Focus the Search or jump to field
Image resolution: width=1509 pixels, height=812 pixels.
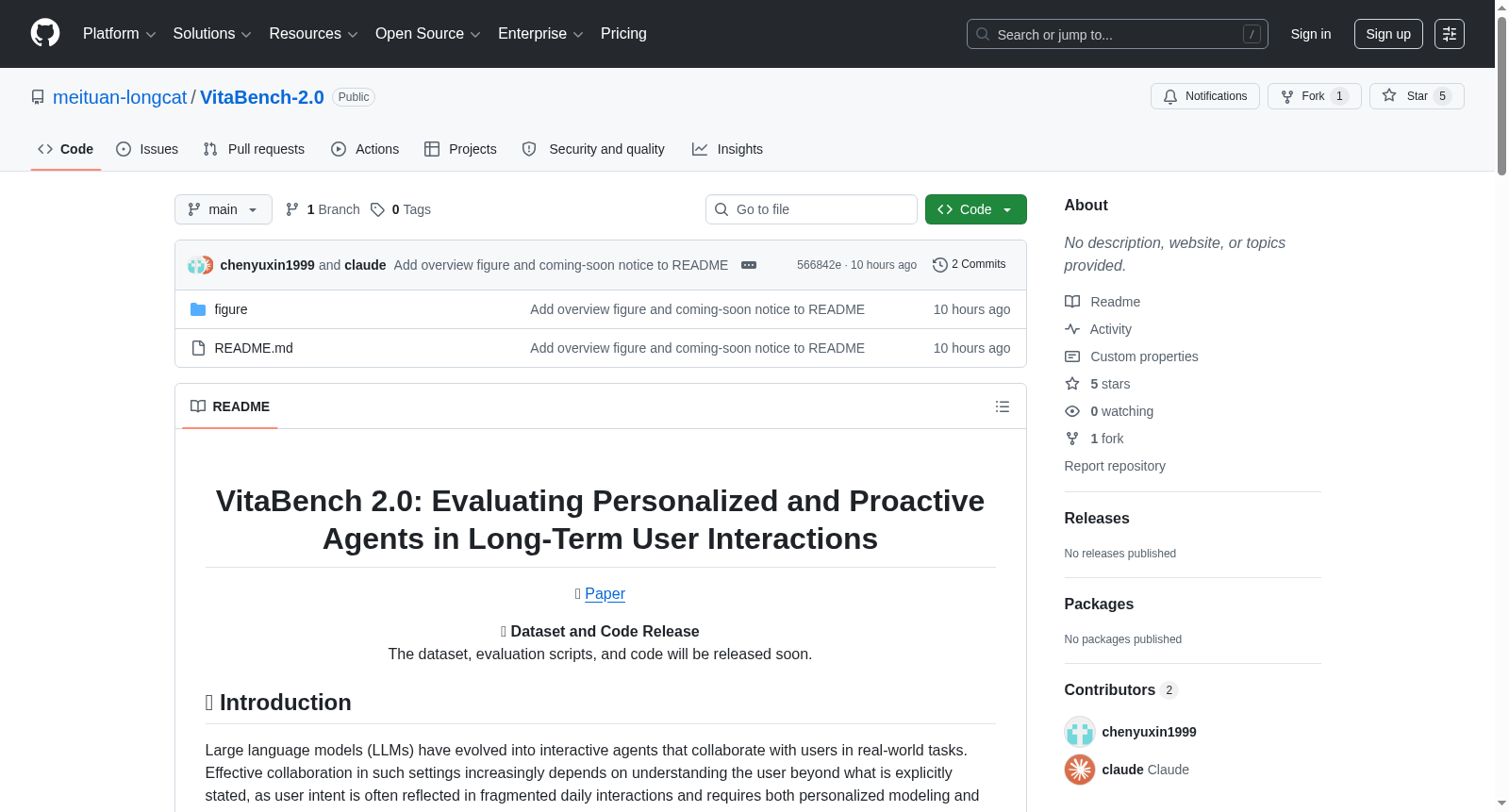1118,34
